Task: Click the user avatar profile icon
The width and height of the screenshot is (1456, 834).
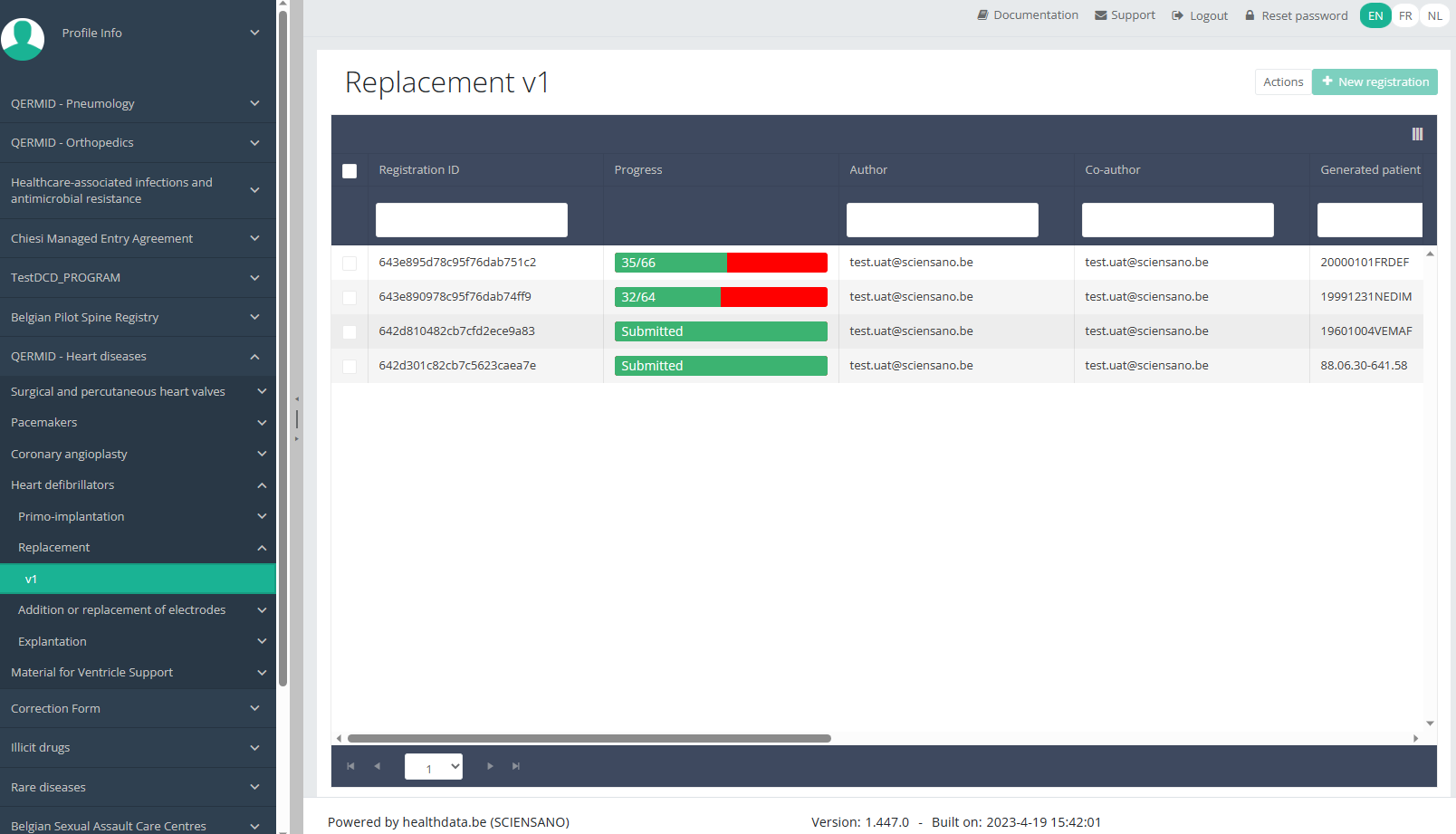Action: point(23,38)
